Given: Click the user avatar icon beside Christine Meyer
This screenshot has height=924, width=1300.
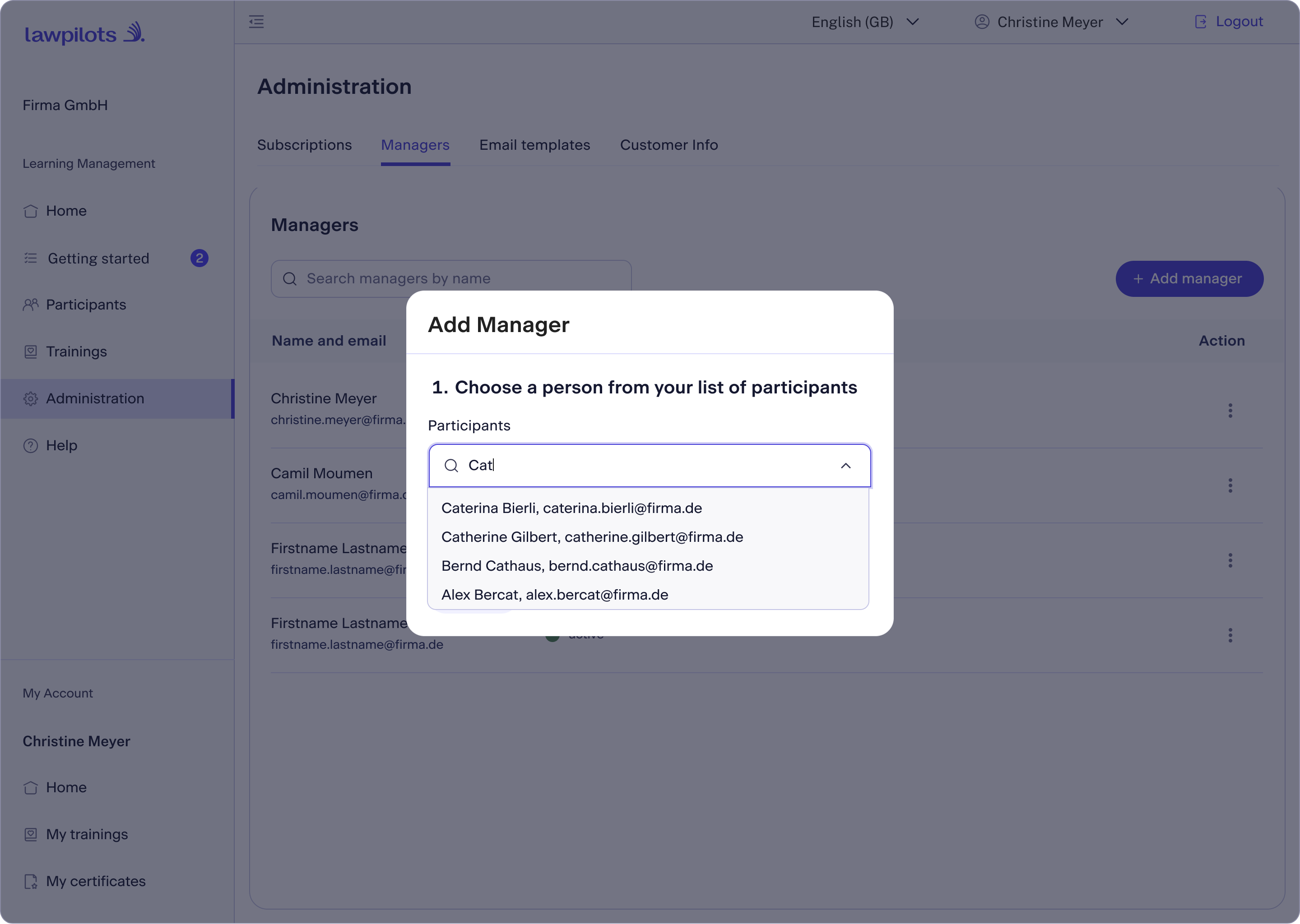Looking at the screenshot, I should tap(982, 22).
